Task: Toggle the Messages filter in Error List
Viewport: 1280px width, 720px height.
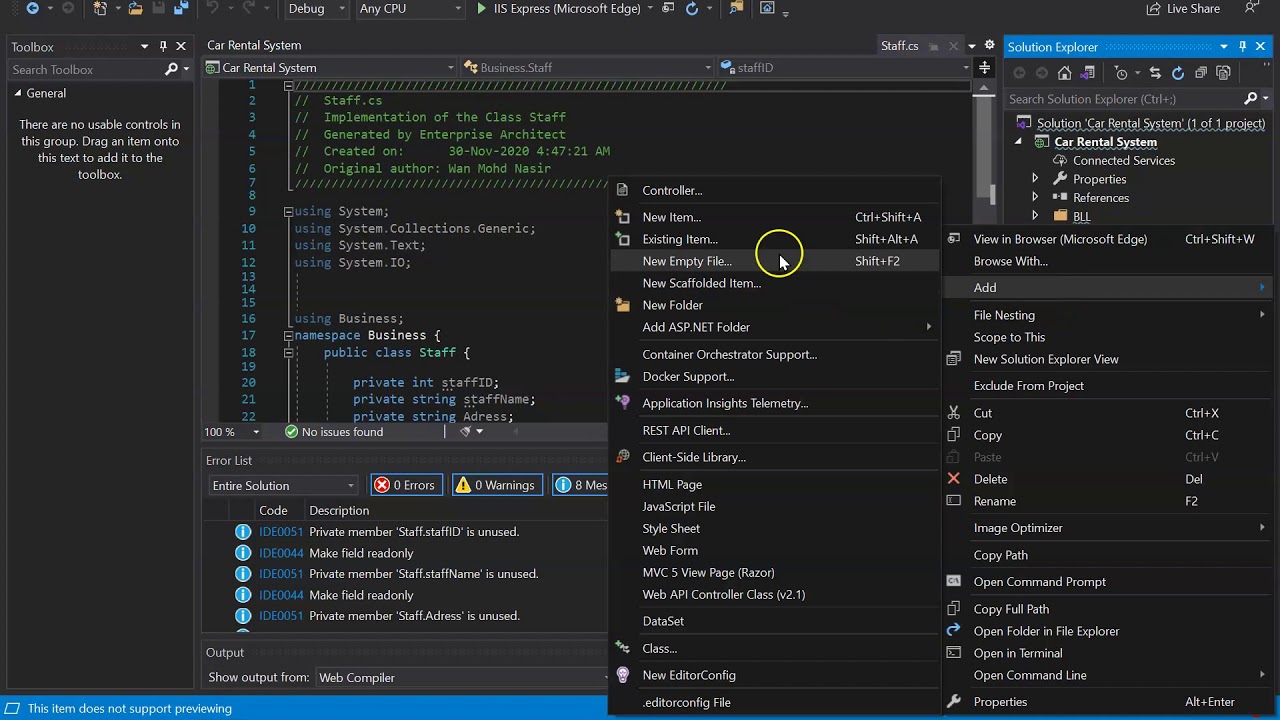Action: pos(580,485)
